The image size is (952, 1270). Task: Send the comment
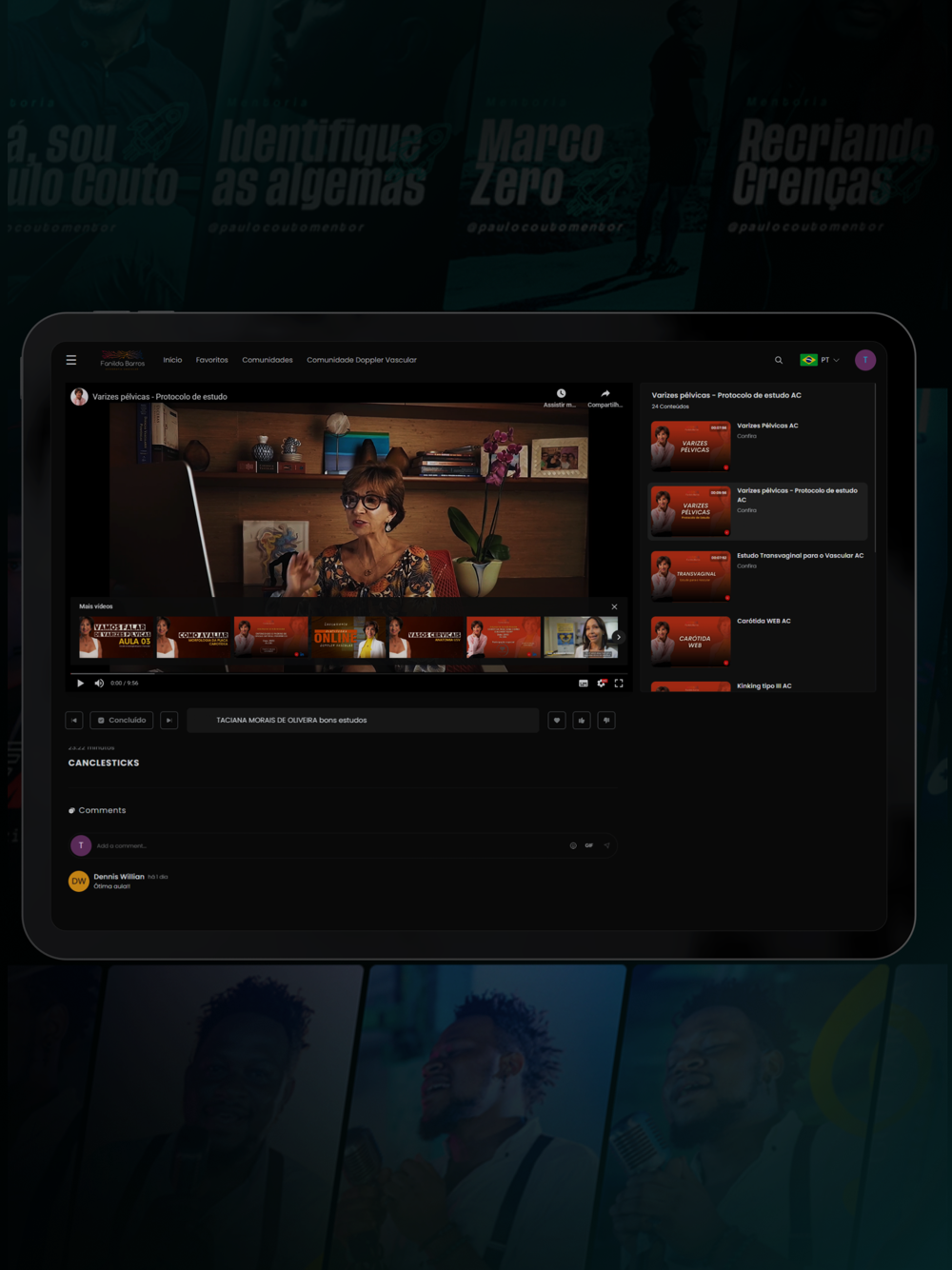606,845
